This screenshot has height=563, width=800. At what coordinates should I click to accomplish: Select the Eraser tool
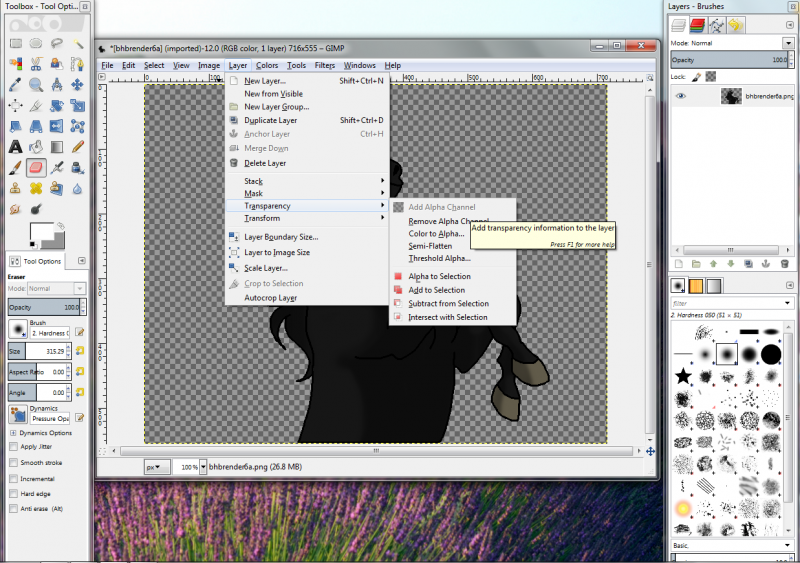pyautogui.click(x=36, y=168)
